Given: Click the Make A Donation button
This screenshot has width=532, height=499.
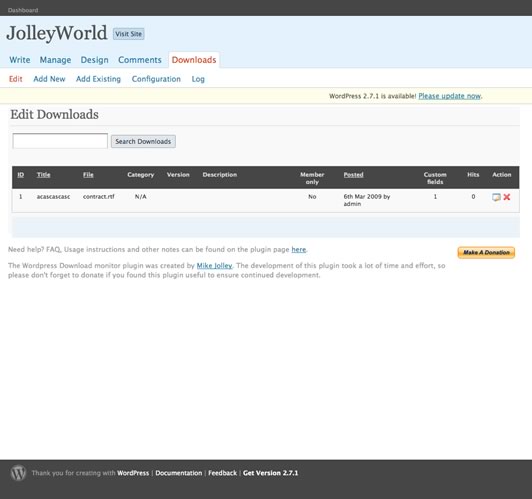Looking at the screenshot, I should (x=486, y=252).
